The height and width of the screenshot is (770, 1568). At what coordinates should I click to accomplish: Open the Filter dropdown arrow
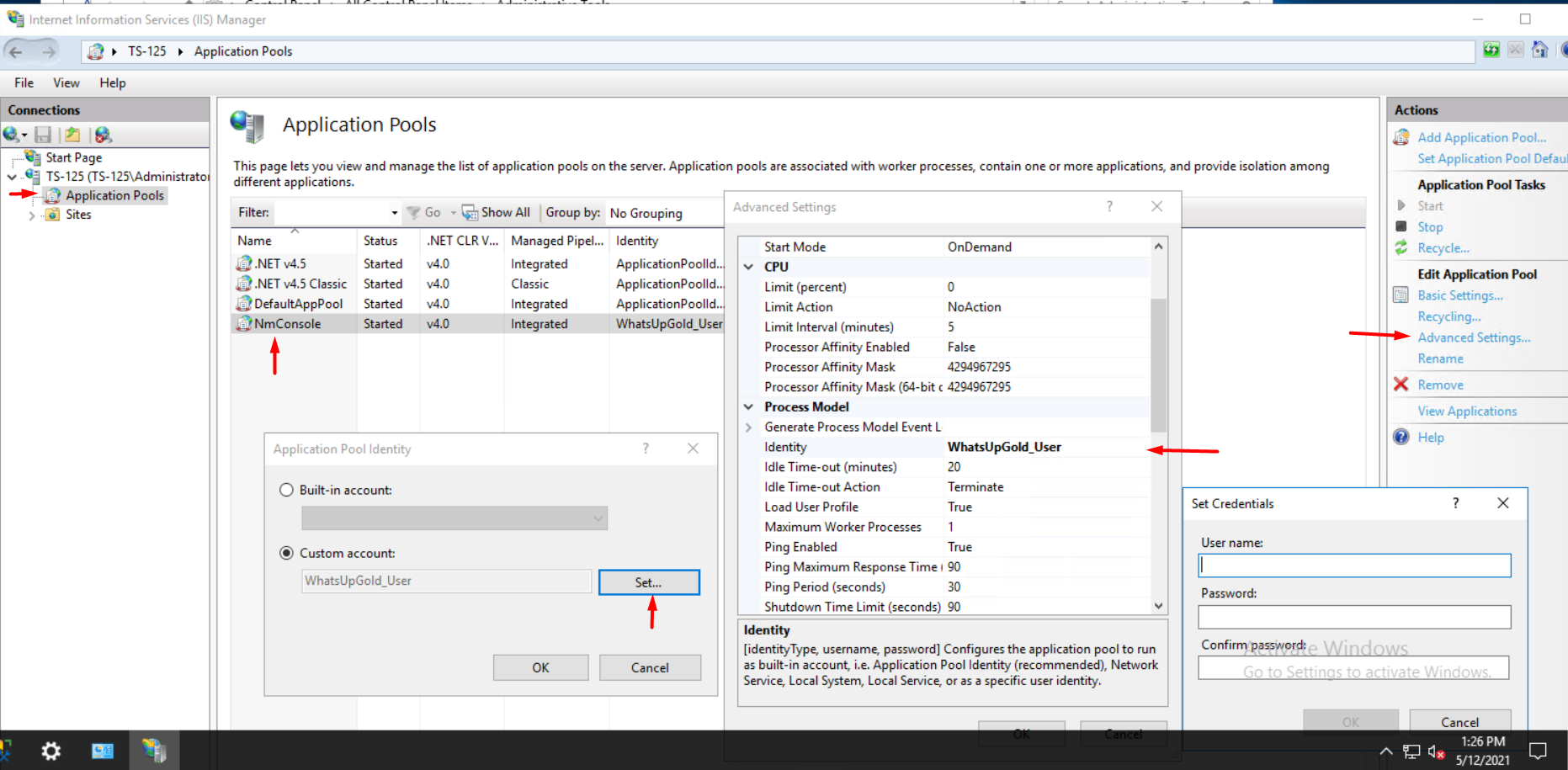click(x=394, y=213)
